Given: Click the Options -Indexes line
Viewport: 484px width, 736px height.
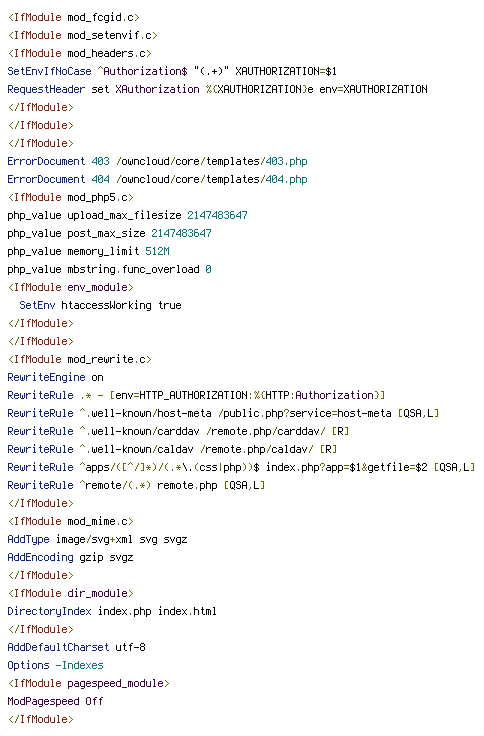Looking at the screenshot, I should point(55,665).
